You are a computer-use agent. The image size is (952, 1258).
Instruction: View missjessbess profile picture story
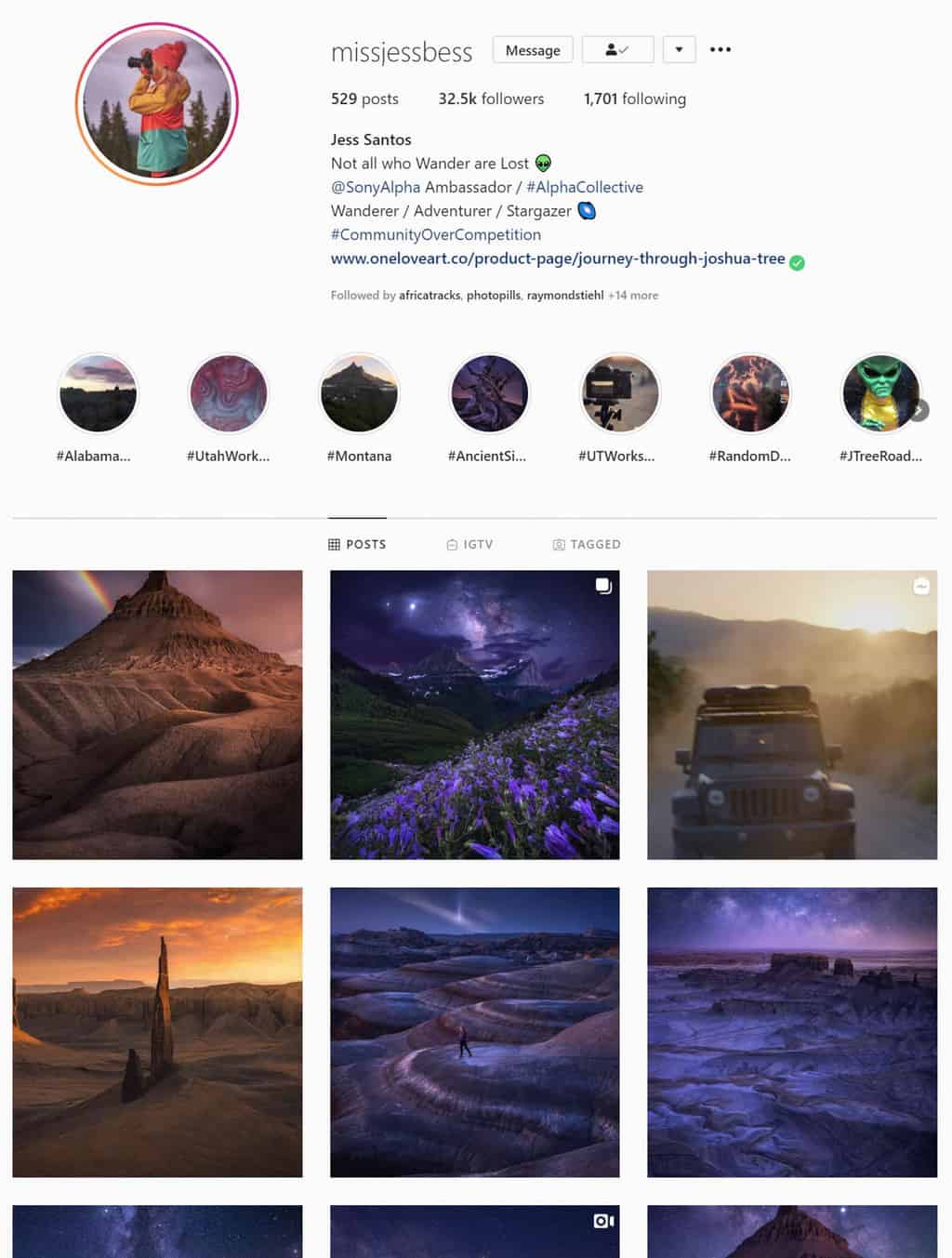pyautogui.click(x=157, y=104)
